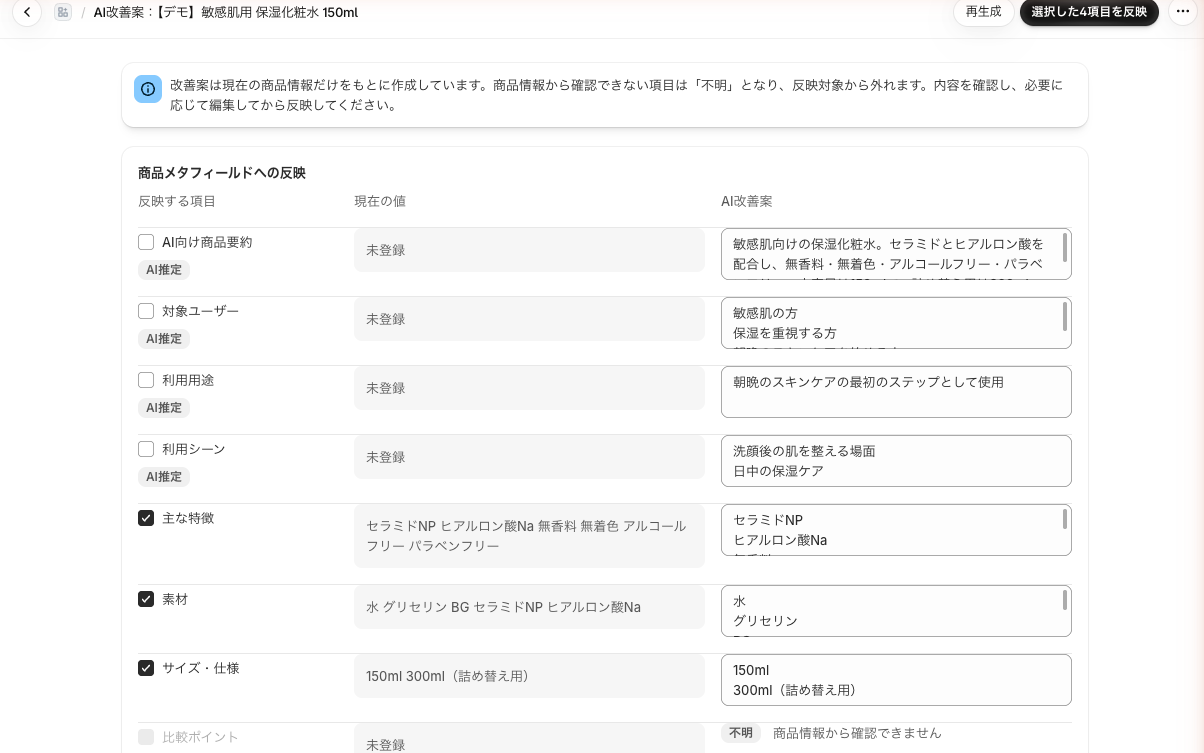Uncheck the 主な特徴 checkbox
The height and width of the screenshot is (753, 1204).
(146, 518)
